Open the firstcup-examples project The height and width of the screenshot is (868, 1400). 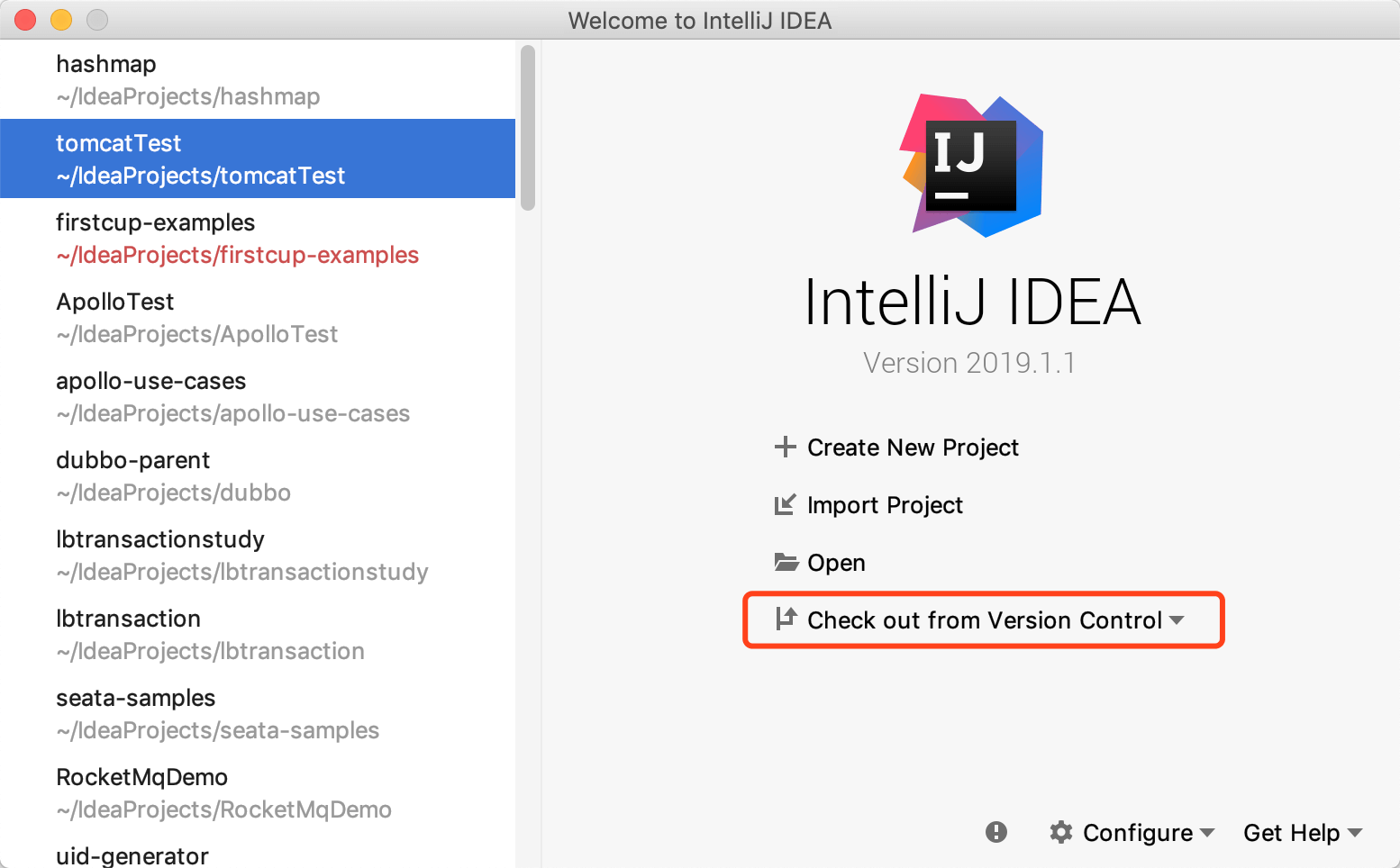coord(236,238)
